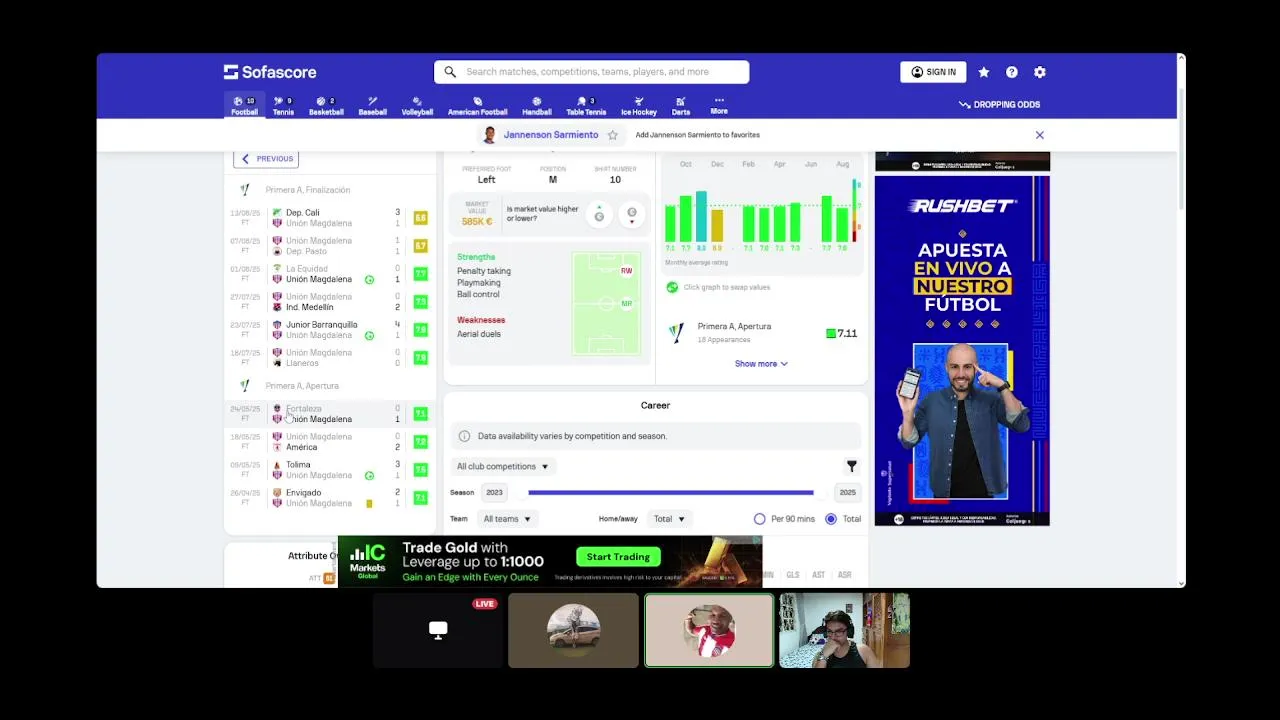This screenshot has height=720, width=1280.
Task: Open Primera A, Finalización competition header
Action: coord(307,190)
